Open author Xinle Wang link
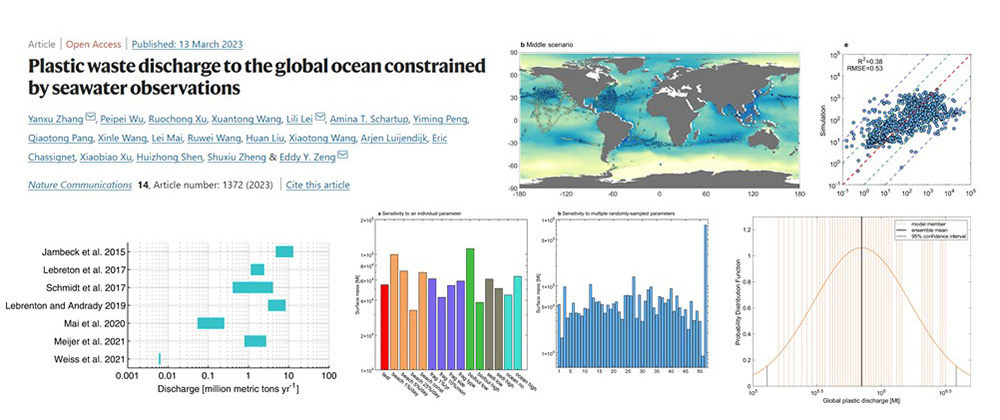The image size is (1000, 420). (122, 136)
